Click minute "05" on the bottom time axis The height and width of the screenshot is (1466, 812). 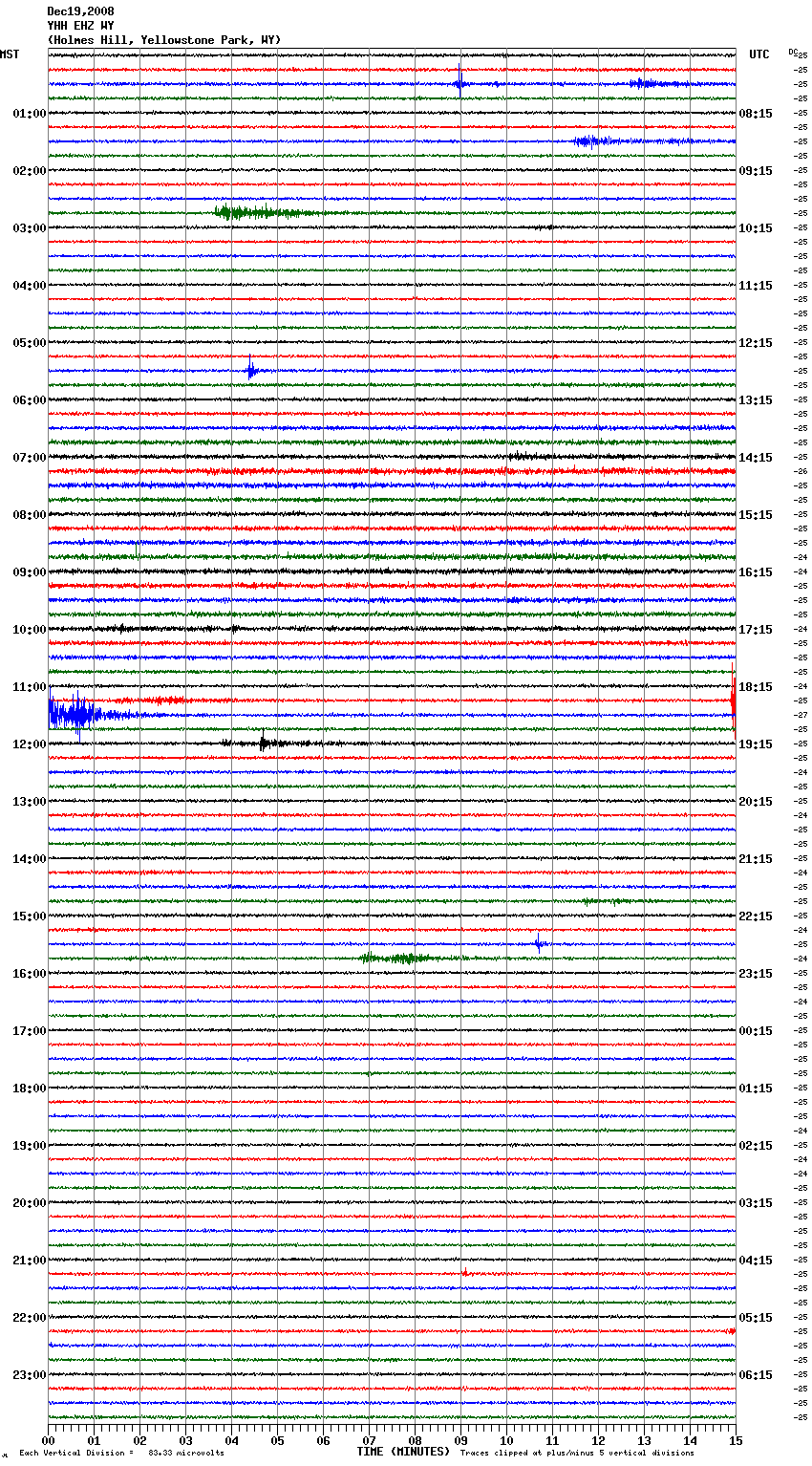tap(278, 1440)
